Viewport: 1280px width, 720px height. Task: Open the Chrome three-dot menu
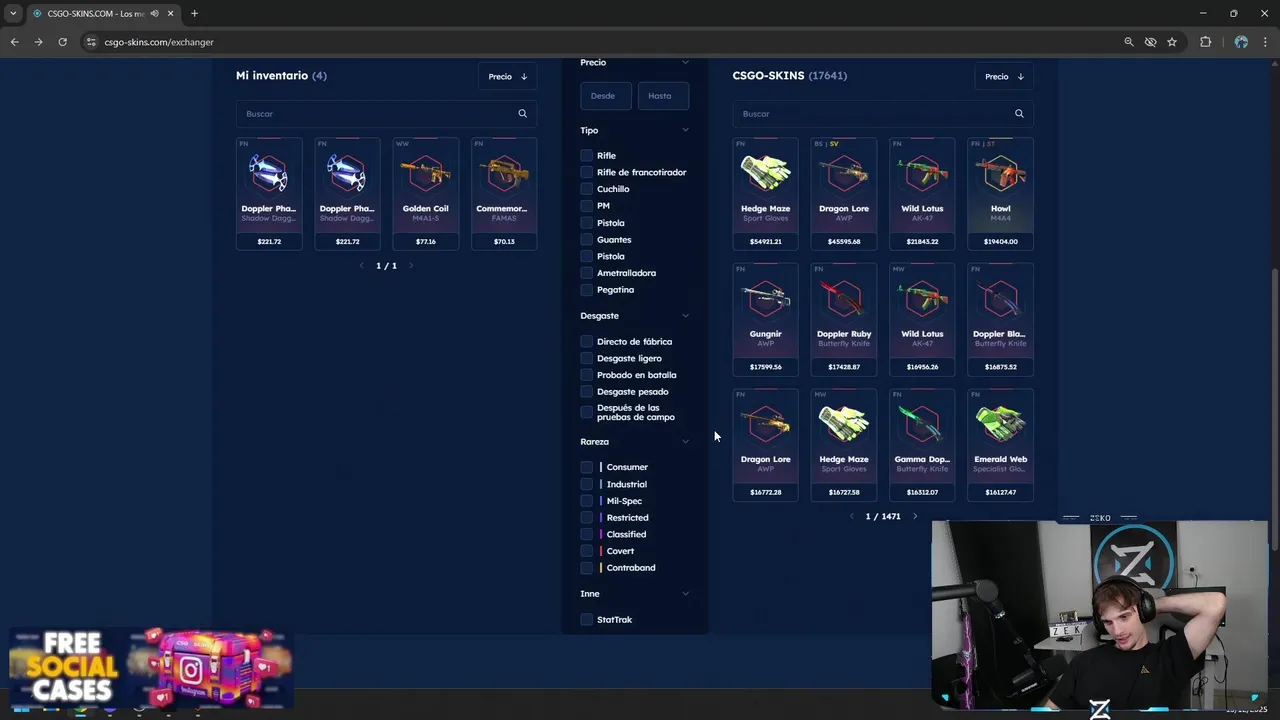1266,42
